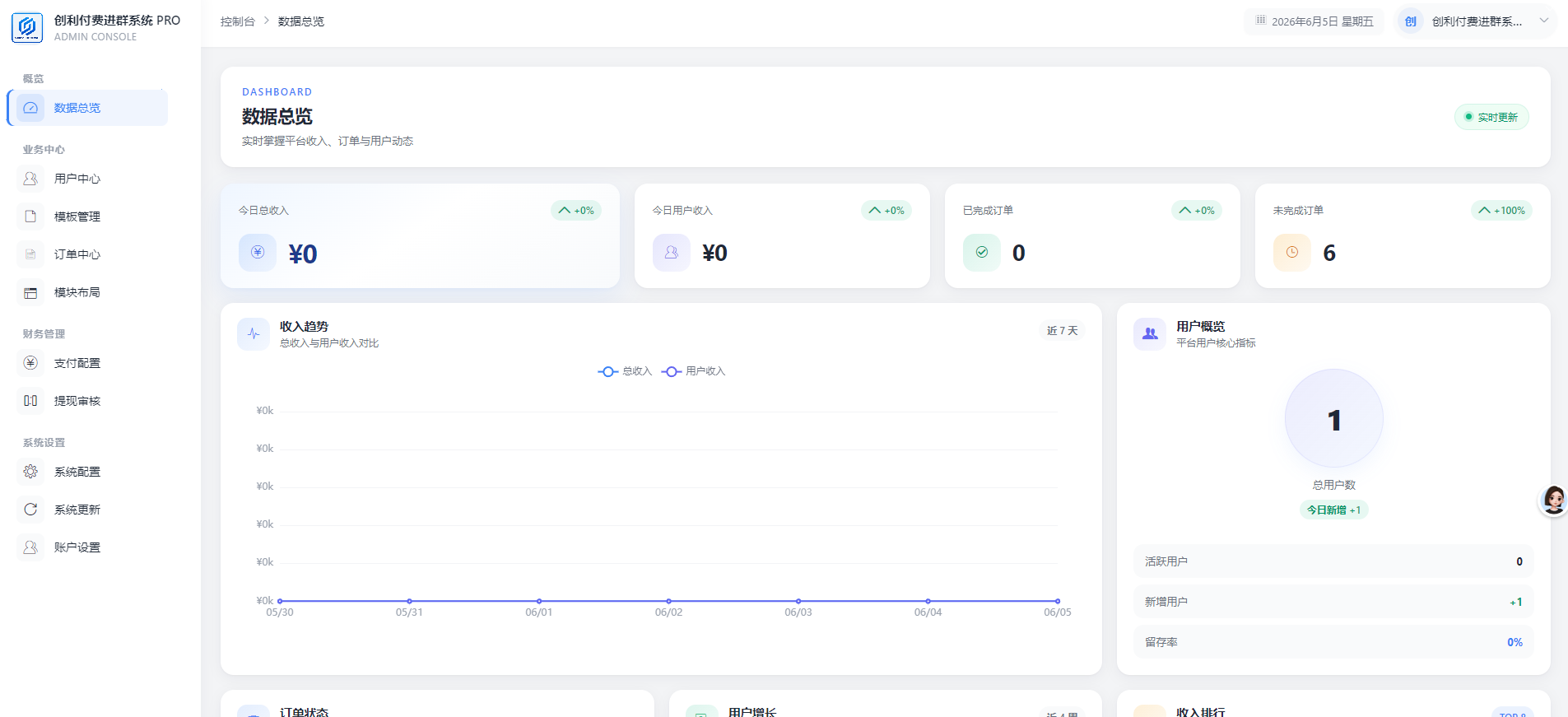1568x717 pixels.
Task: Click 数据总览 breadcrumb item
Action: click(301, 21)
